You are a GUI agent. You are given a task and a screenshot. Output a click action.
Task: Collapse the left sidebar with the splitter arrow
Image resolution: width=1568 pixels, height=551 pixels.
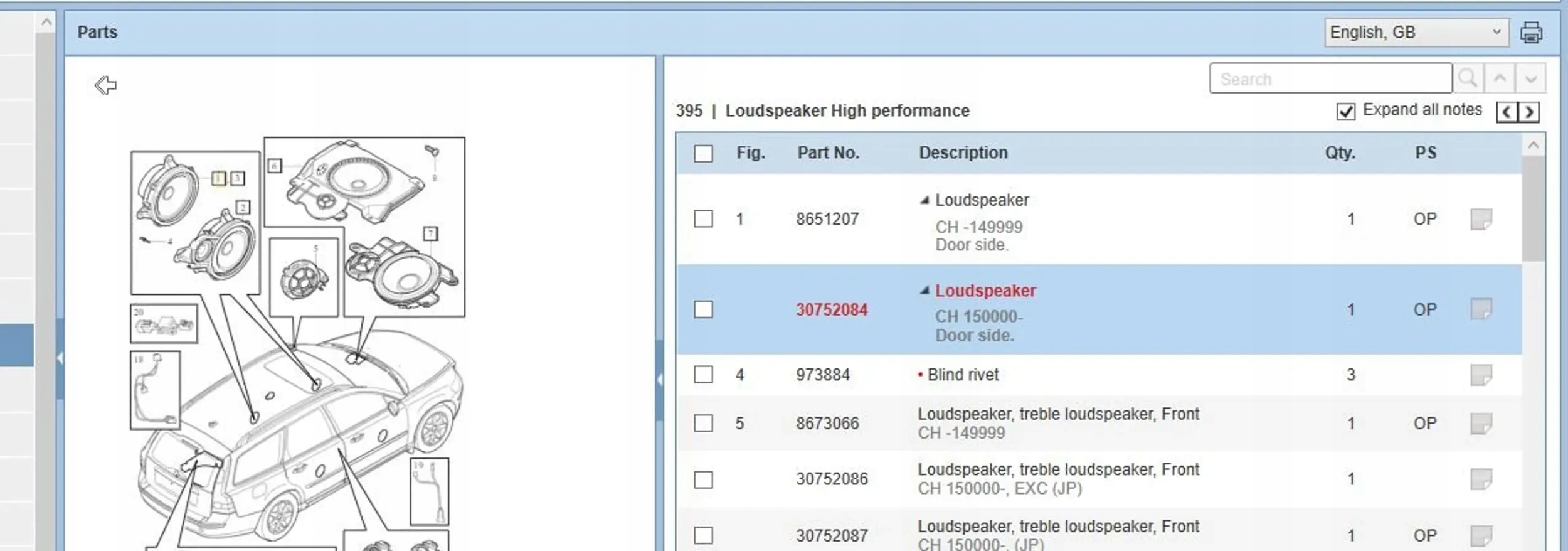60,358
